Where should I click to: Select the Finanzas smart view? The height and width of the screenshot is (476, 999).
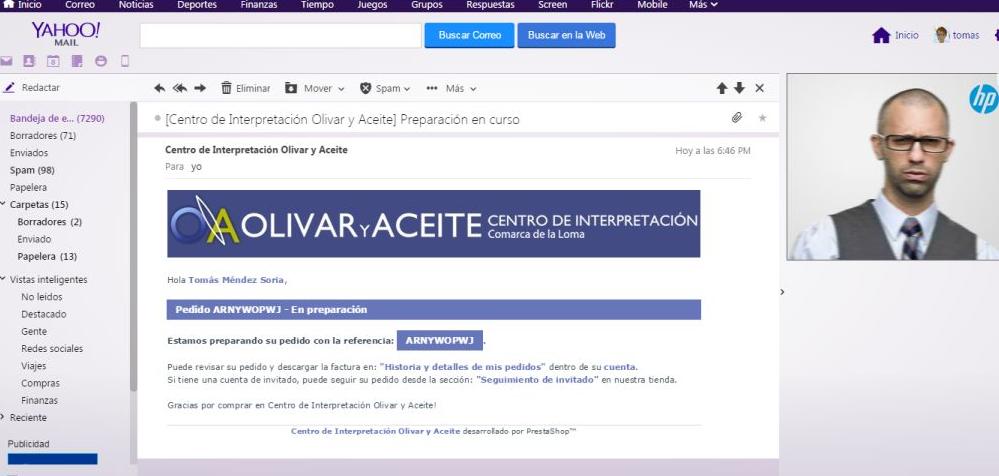tap(40, 400)
